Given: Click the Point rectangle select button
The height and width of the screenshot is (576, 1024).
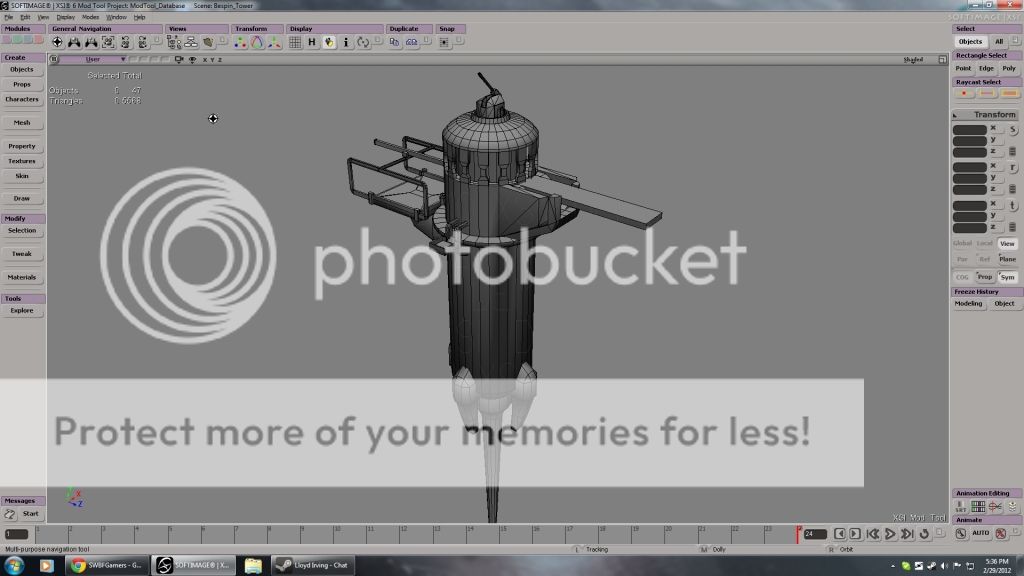Looking at the screenshot, I should [x=963, y=69].
